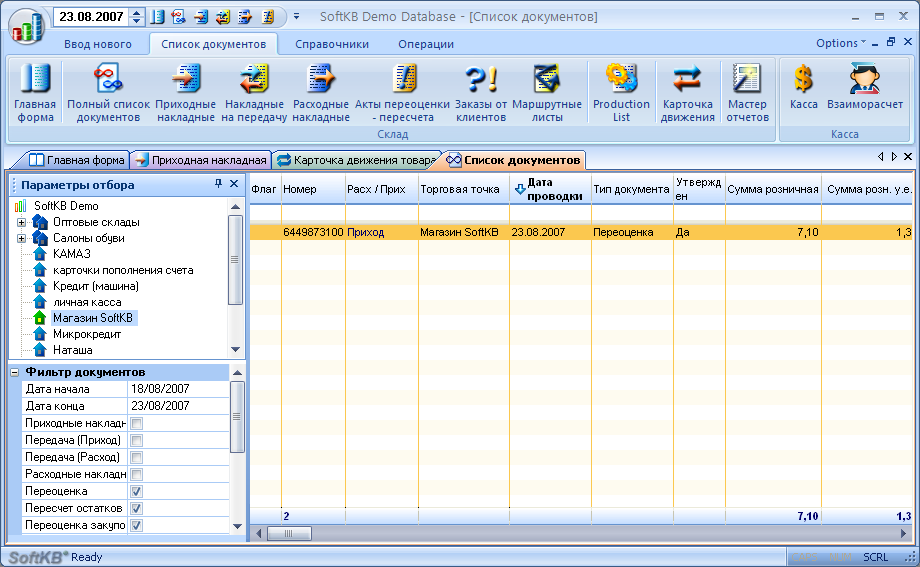The height and width of the screenshot is (567, 920).
Task: Switch to Приходная накладная document tab
Action: [x=201, y=160]
